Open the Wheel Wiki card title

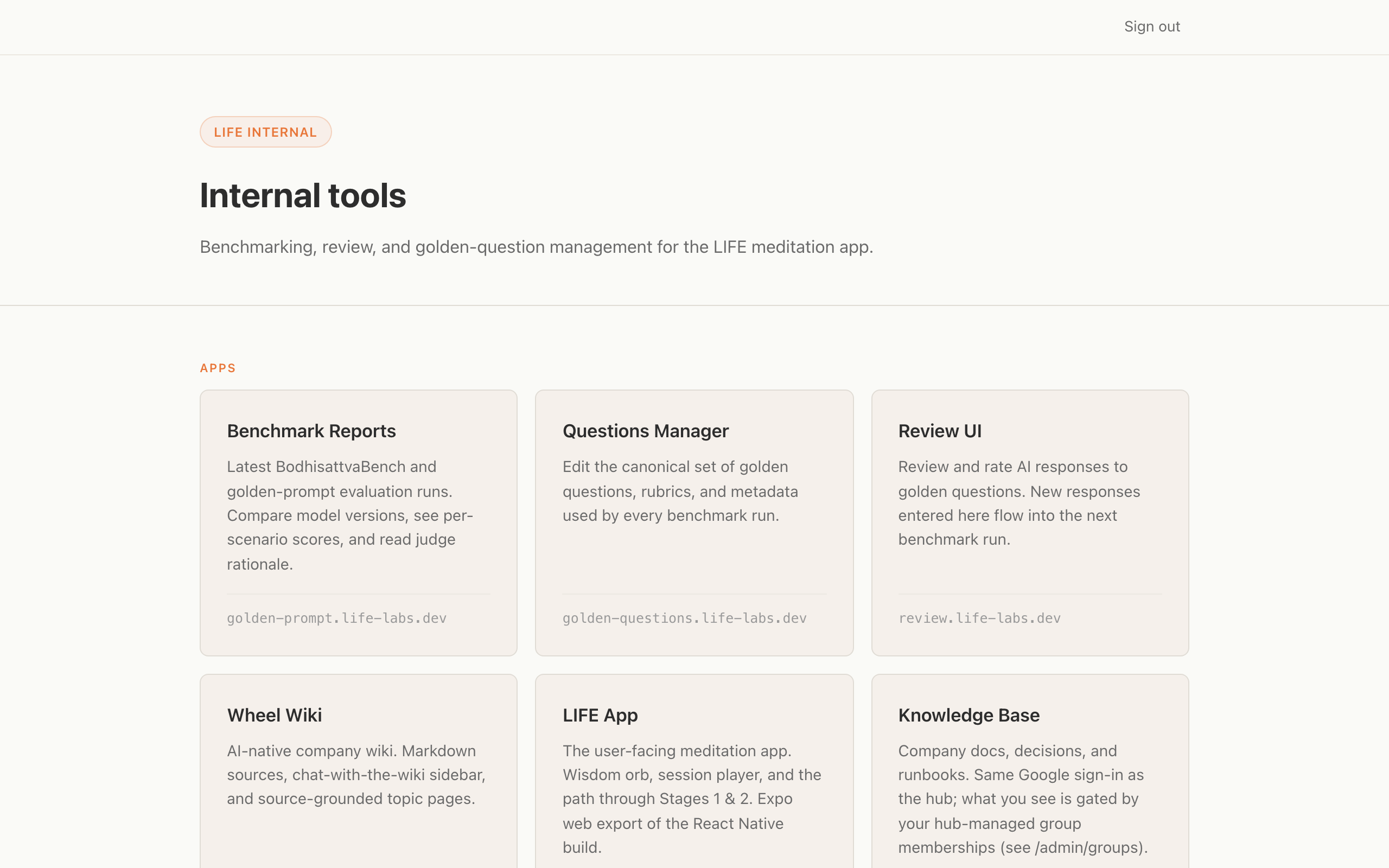click(x=275, y=716)
